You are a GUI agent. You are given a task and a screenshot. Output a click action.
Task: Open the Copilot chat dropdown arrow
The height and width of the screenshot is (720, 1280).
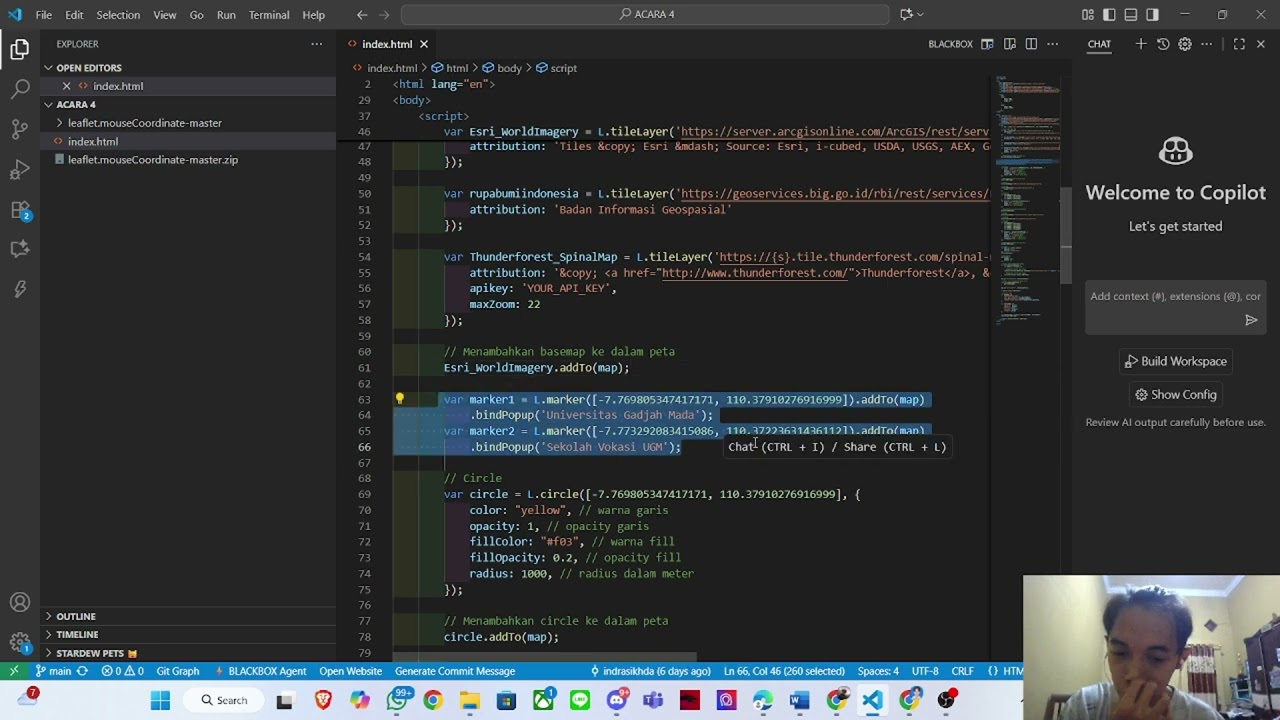pyautogui.click(x=921, y=15)
